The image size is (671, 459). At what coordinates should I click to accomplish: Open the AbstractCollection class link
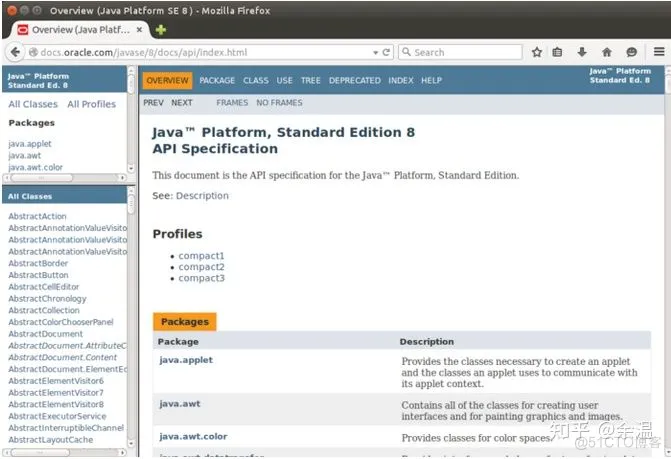44,311
